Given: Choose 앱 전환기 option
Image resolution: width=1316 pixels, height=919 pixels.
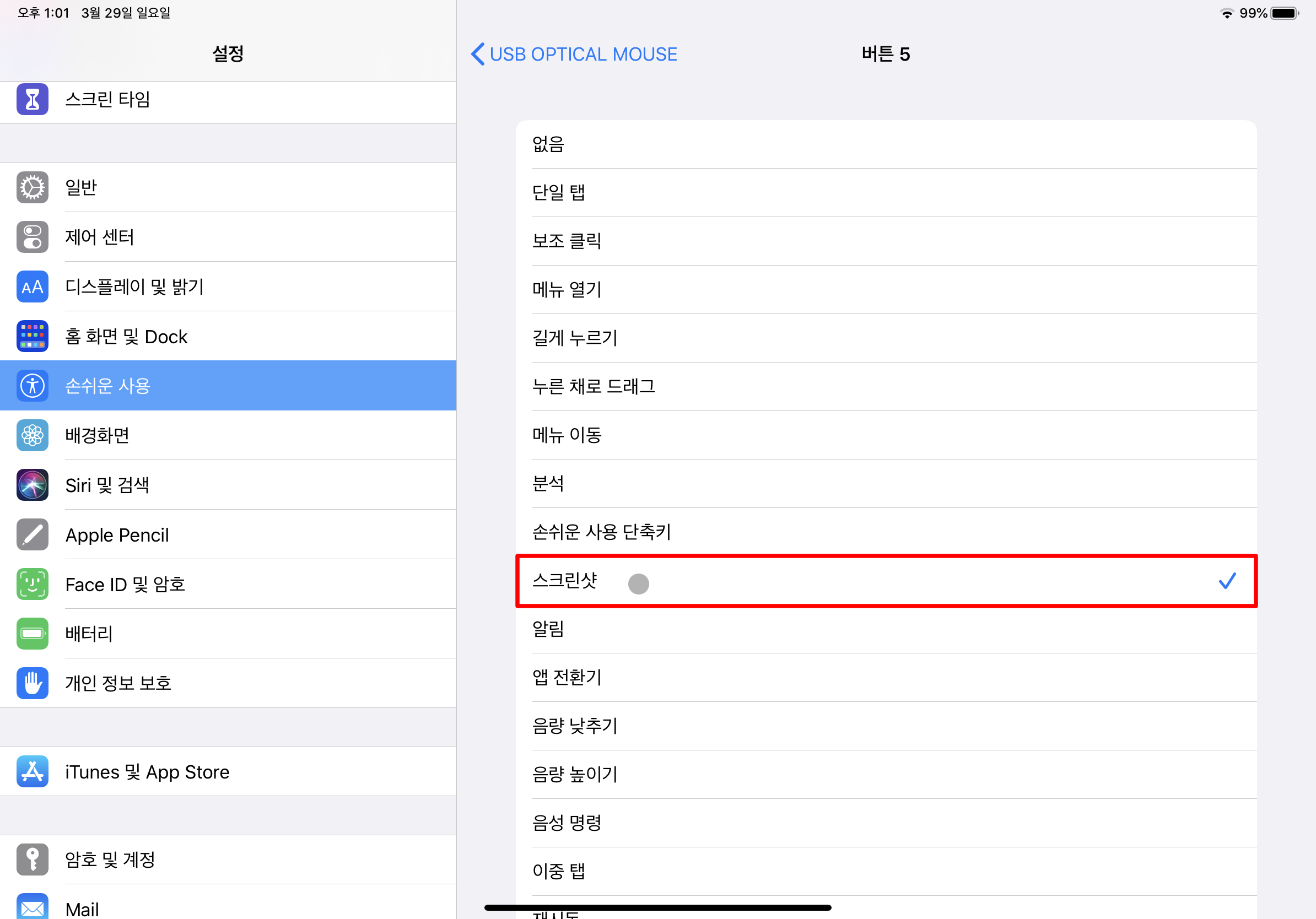Looking at the screenshot, I should point(886,677).
